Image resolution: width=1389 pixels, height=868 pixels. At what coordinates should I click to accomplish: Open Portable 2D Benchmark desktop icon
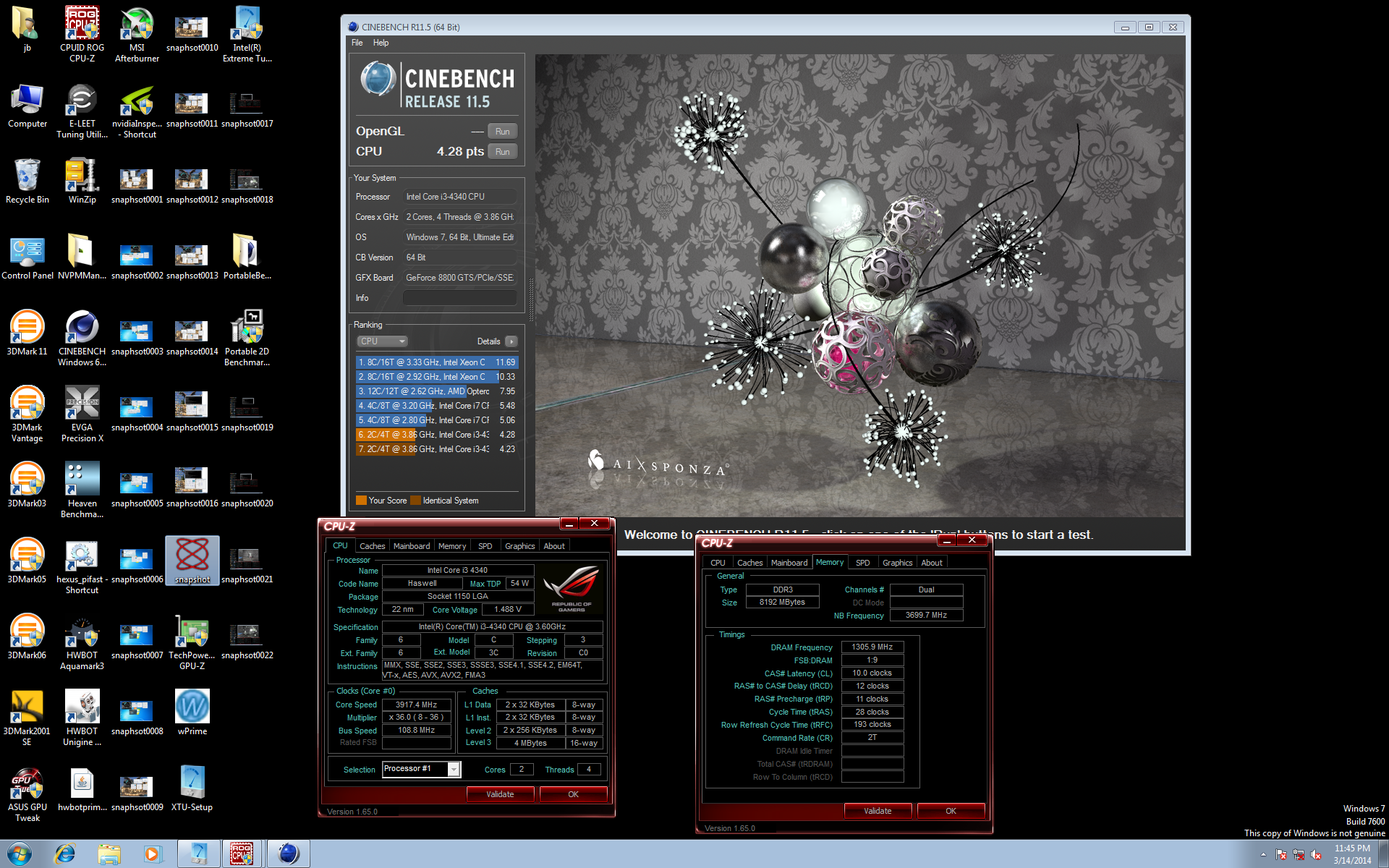coord(247,338)
